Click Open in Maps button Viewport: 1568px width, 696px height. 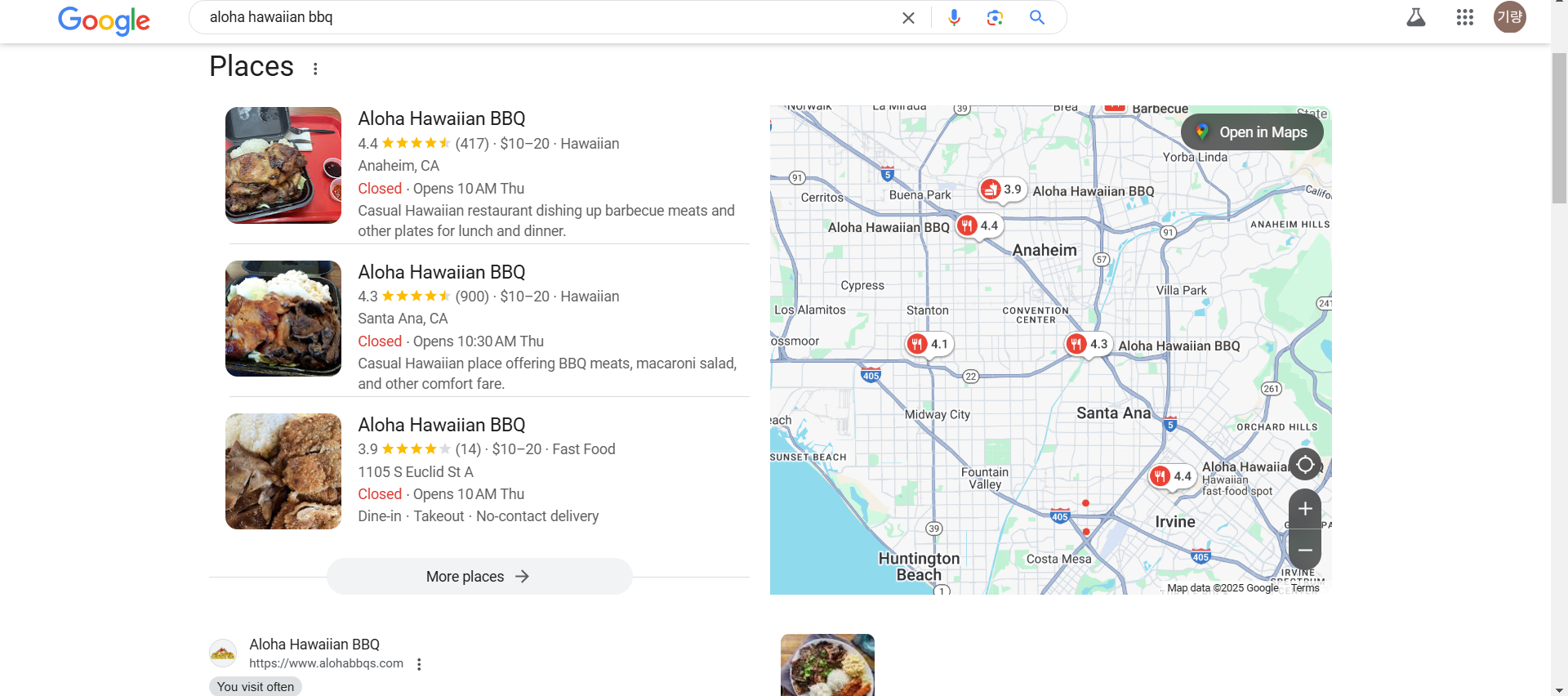[1252, 132]
